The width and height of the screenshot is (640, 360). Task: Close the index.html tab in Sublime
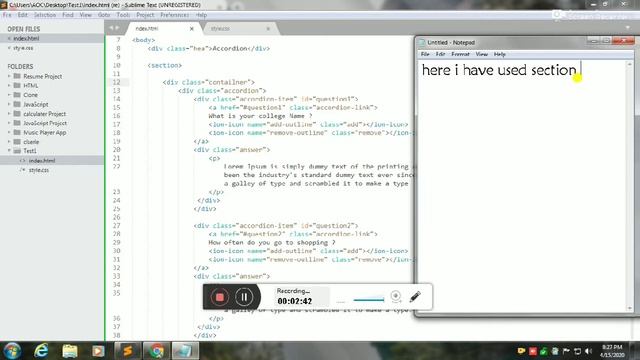[x=191, y=29]
